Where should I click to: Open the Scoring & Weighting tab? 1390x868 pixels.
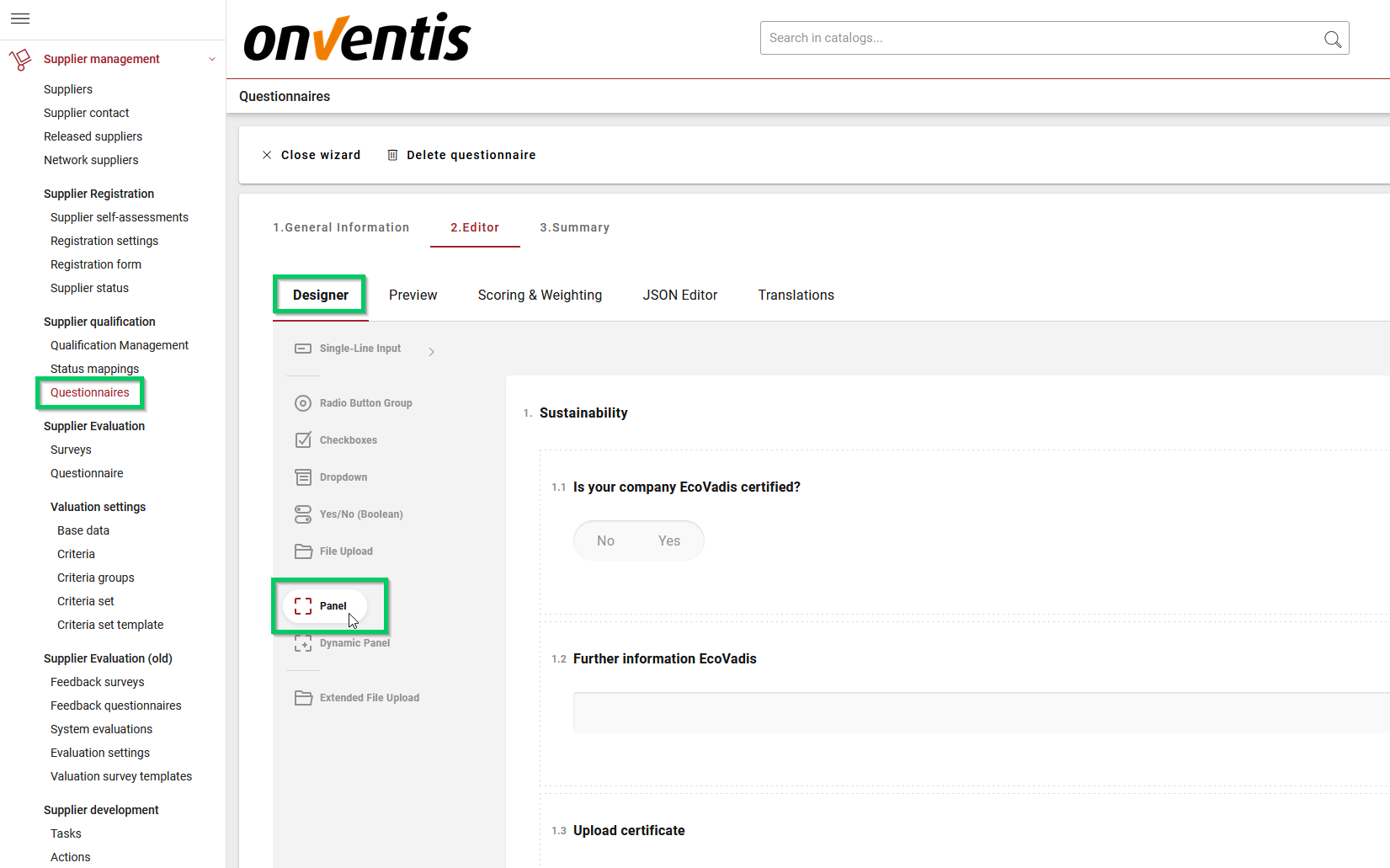click(x=540, y=295)
